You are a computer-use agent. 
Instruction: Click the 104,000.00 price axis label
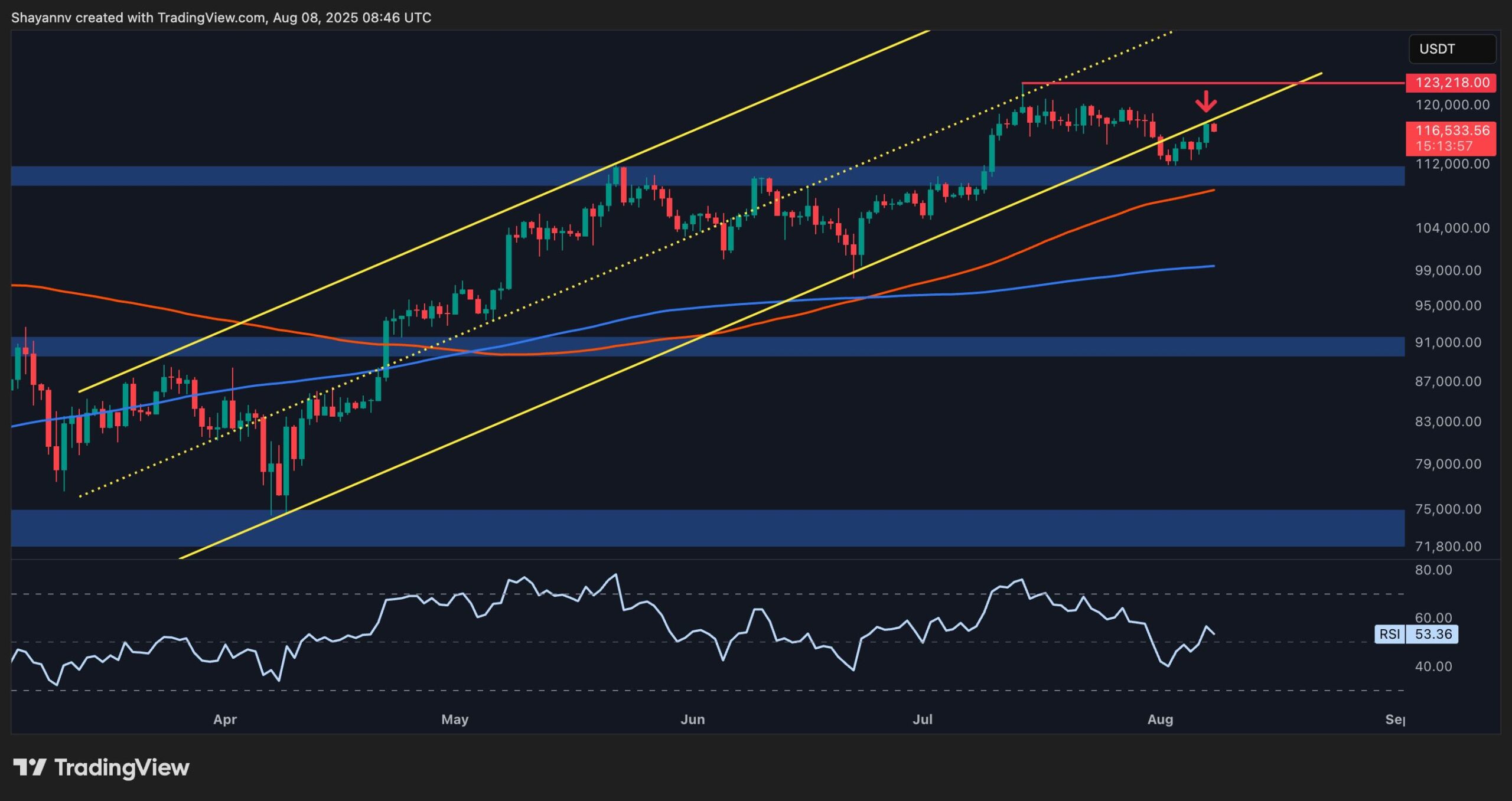coord(1452,228)
